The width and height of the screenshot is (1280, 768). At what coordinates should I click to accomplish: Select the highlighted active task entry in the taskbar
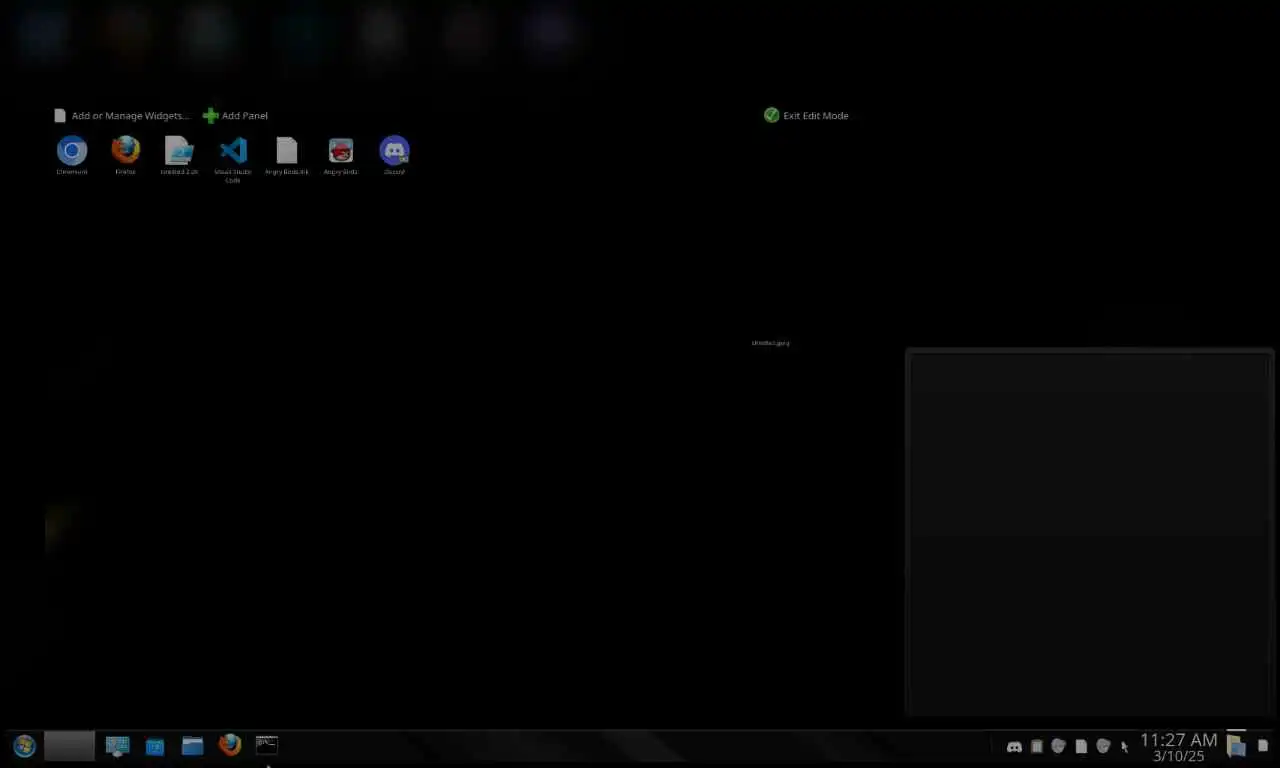pos(69,746)
